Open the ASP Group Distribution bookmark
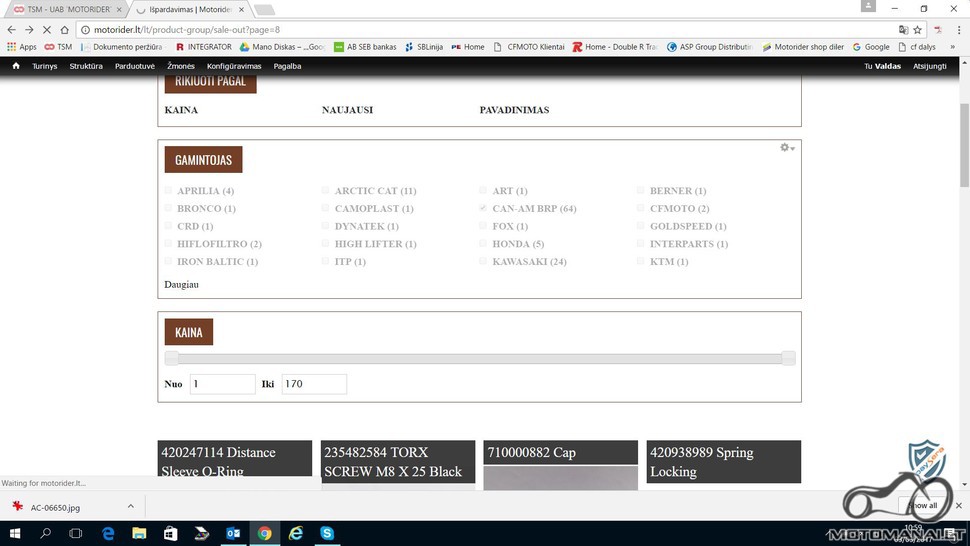The image size is (970, 546). (710, 47)
